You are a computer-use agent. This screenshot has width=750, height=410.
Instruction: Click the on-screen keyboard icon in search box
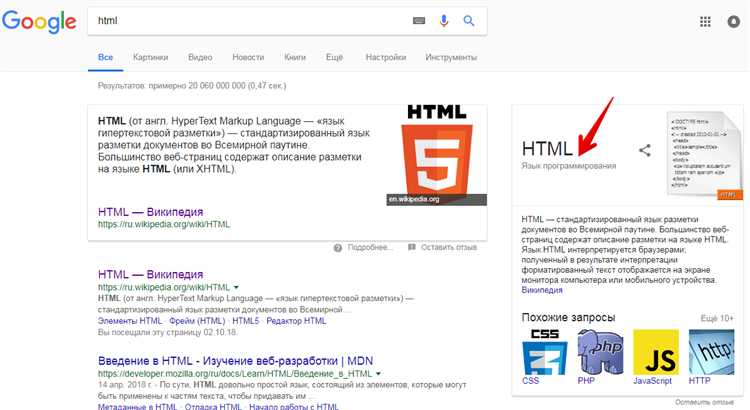click(x=419, y=21)
